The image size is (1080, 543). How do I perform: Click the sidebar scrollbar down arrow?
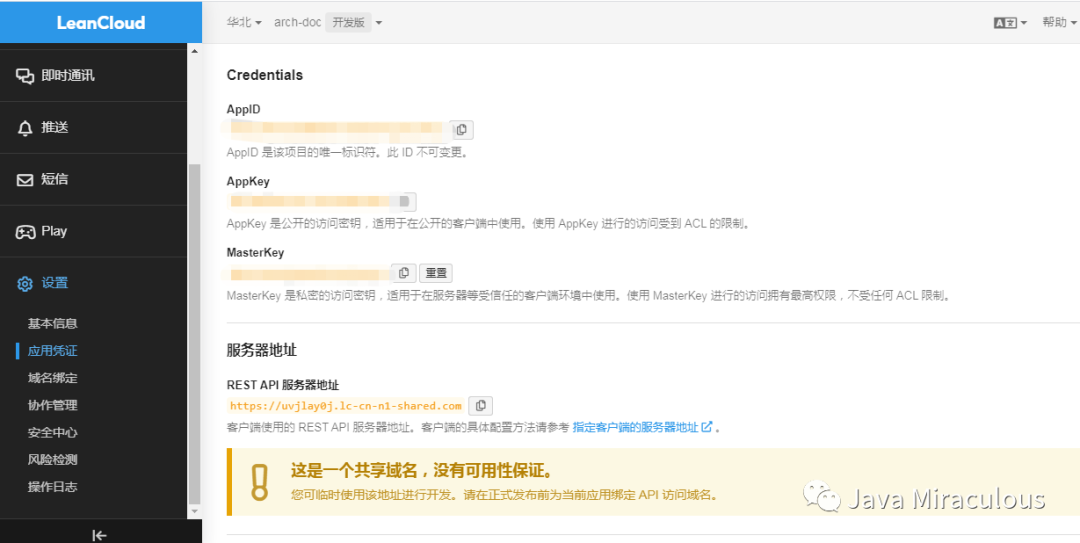(x=194, y=511)
